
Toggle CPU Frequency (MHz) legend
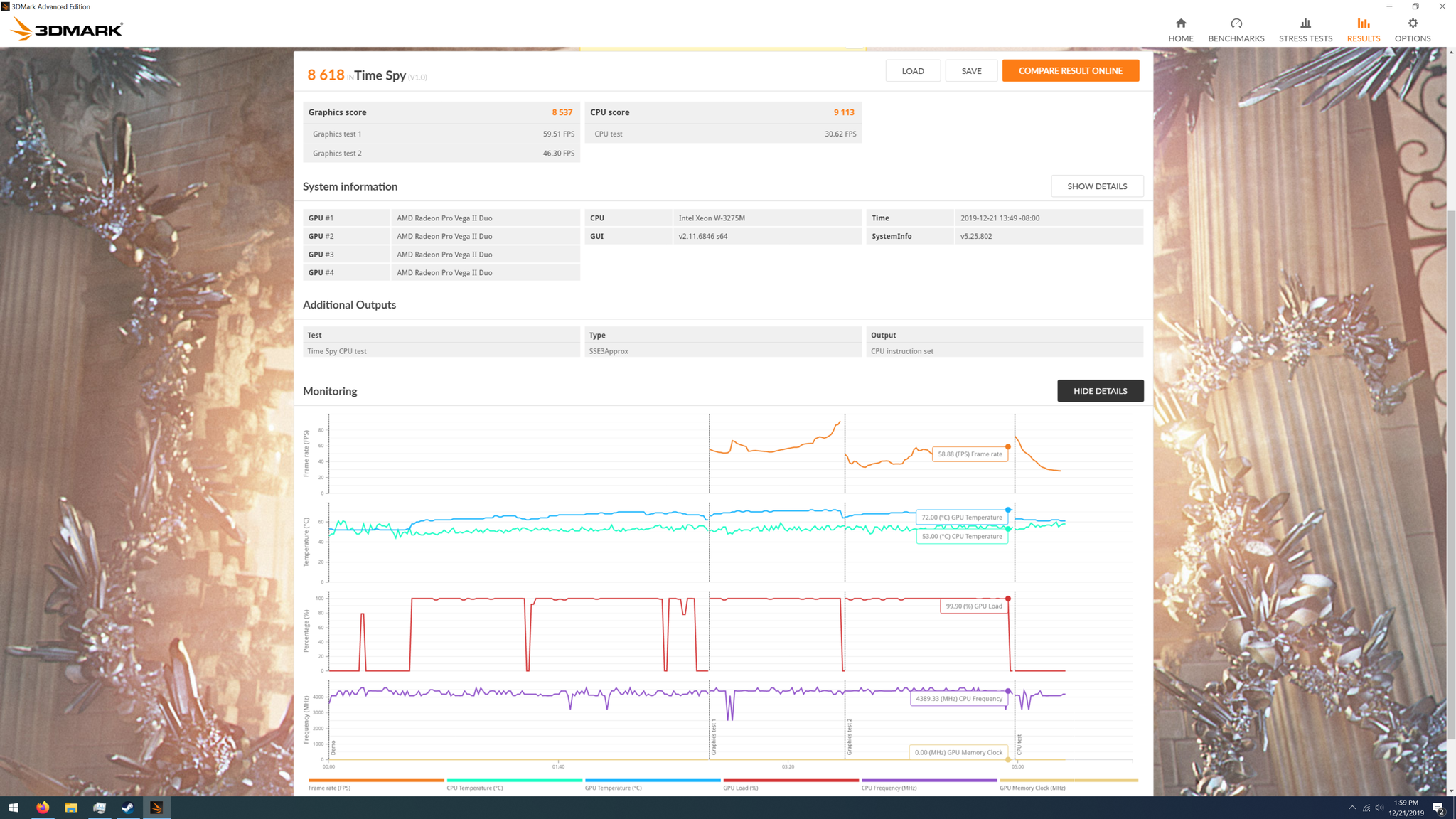928,785
